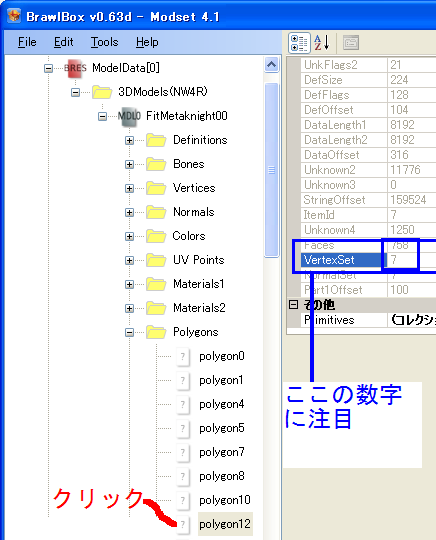Image resolution: width=436 pixels, height=540 pixels.
Task: Click the tree view vertical scrollbar thumb
Action: pyautogui.click(x=272, y=170)
